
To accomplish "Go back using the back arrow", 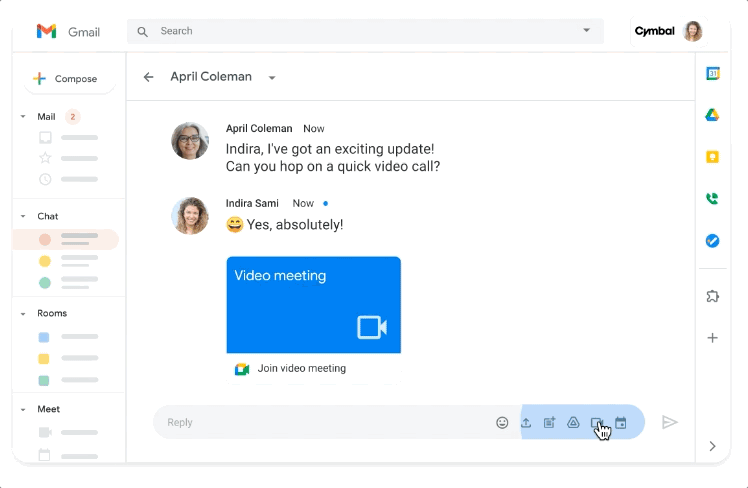I will click(x=149, y=77).
